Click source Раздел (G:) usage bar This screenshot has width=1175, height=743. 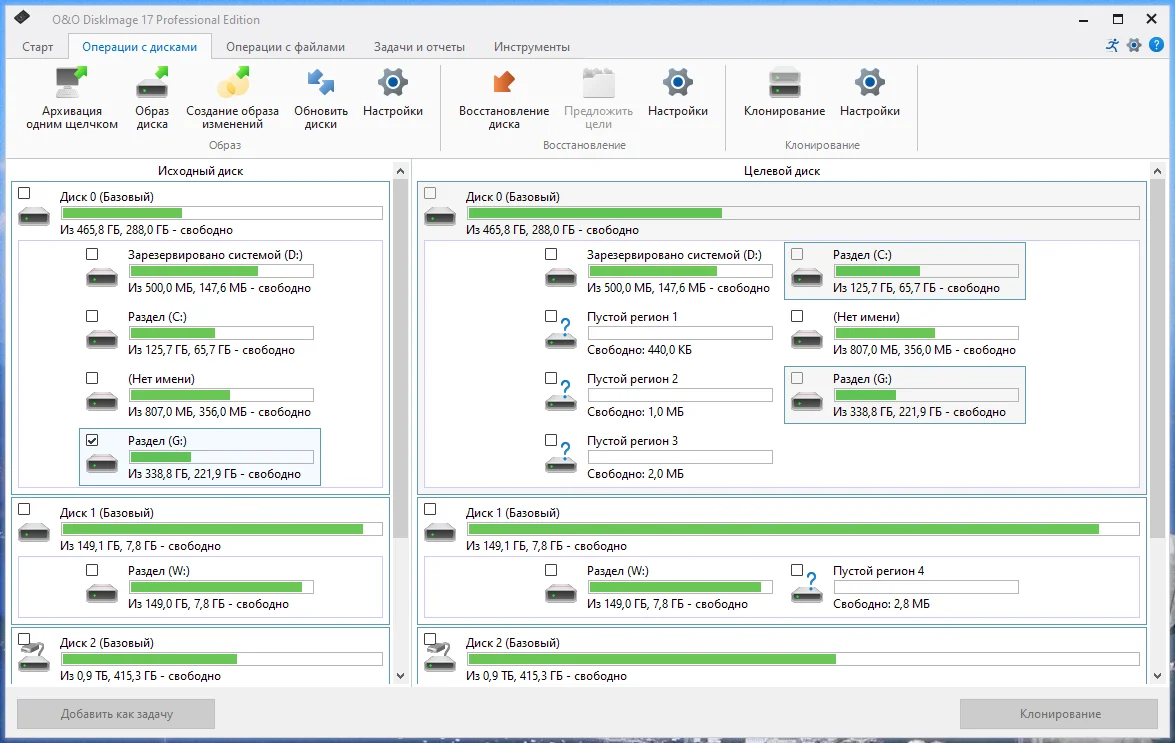click(x=221, y=457)
